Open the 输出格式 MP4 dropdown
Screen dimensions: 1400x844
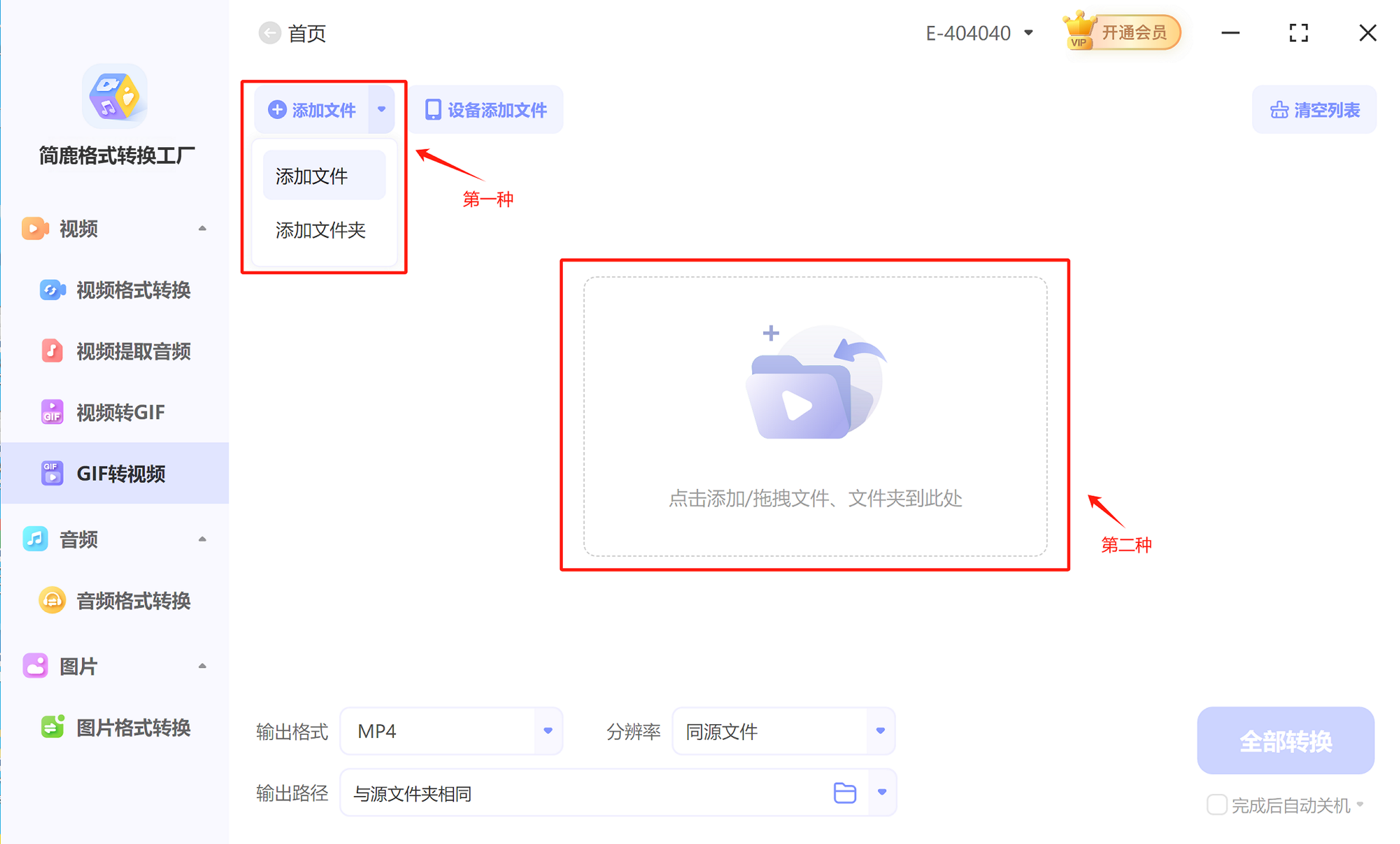click(548, 731)
